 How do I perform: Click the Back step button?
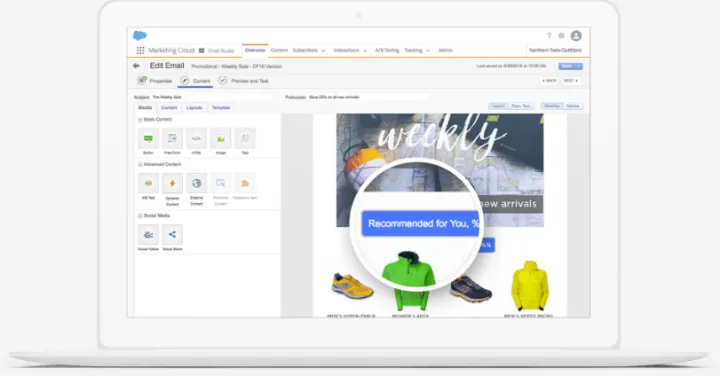coord(549,81)
